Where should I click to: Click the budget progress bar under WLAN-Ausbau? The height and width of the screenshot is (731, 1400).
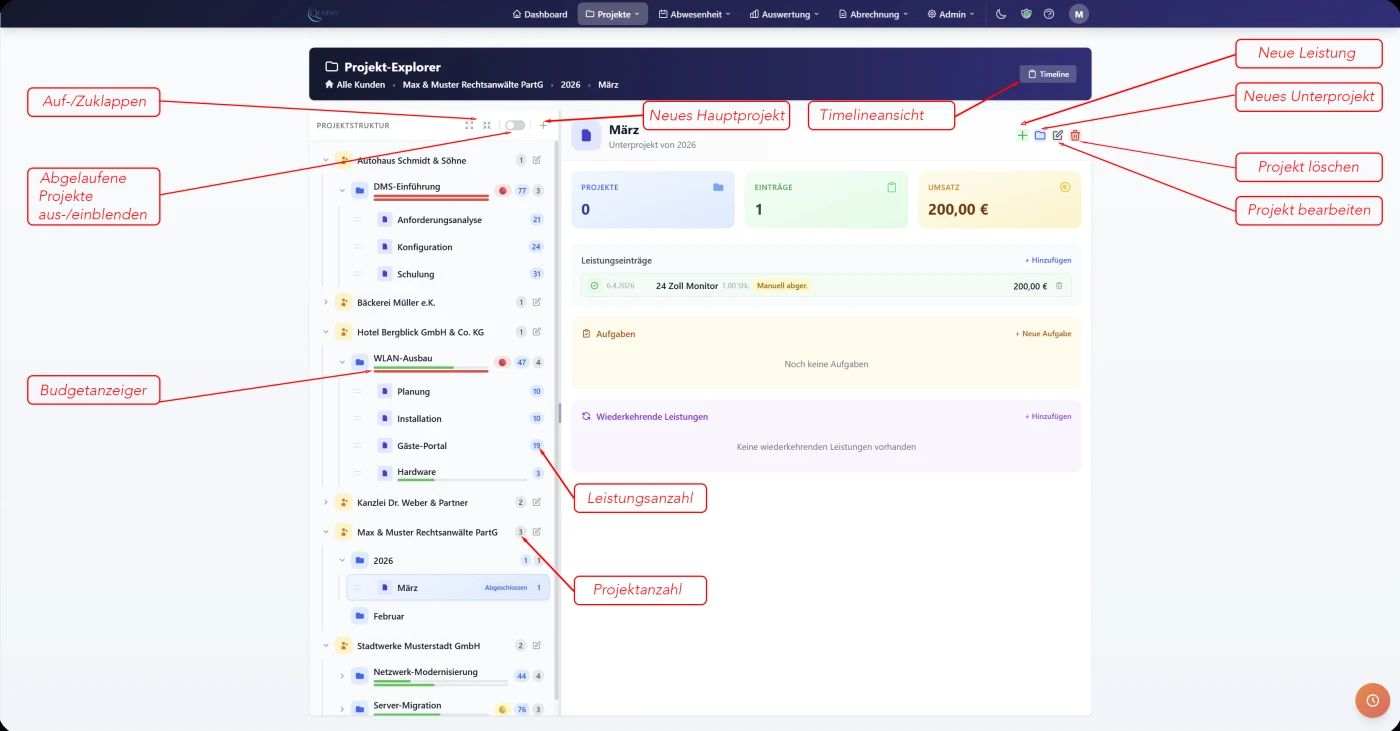(x=428, y=370)
